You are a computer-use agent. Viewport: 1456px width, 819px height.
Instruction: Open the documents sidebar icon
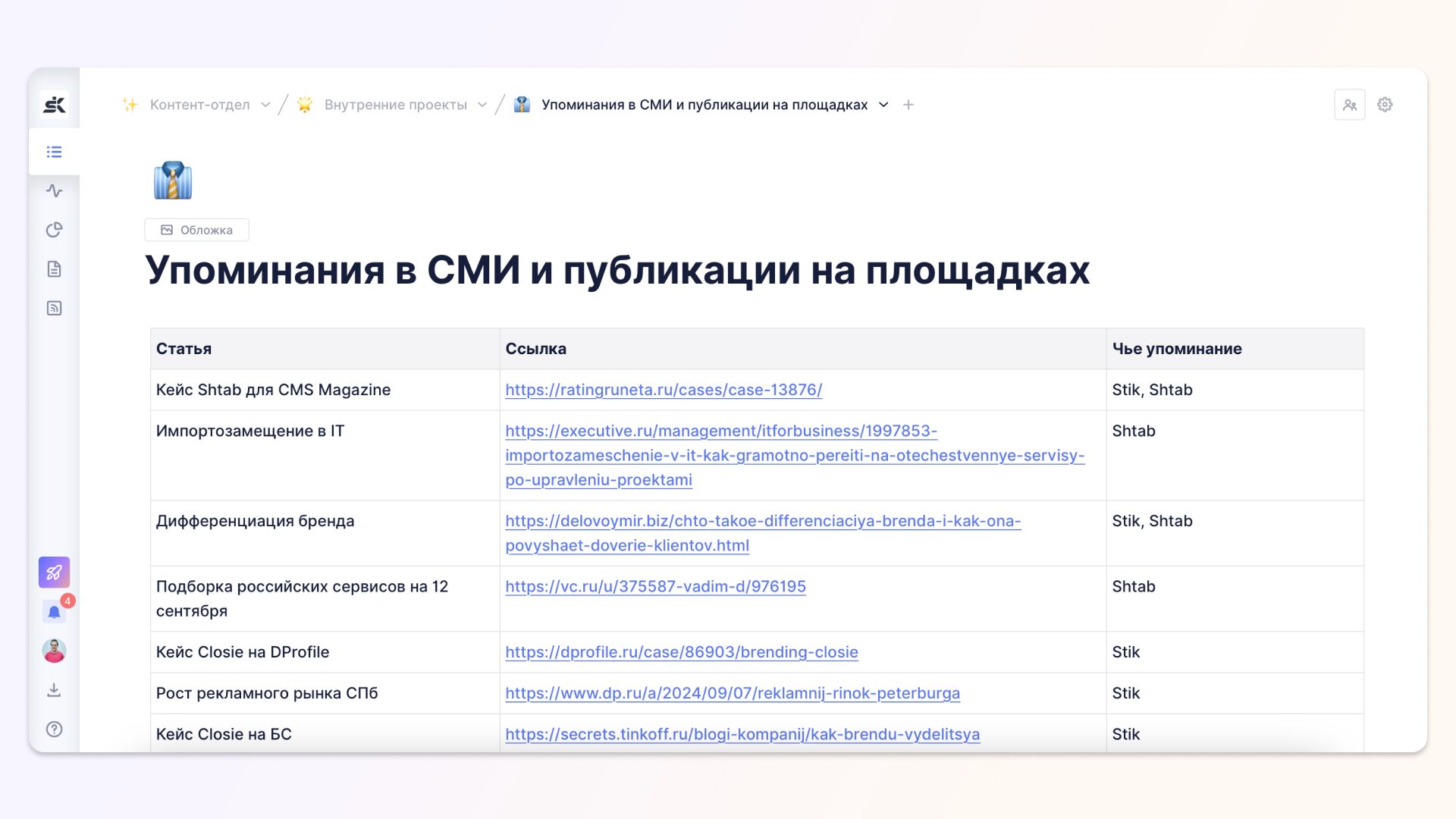(54, 269)
